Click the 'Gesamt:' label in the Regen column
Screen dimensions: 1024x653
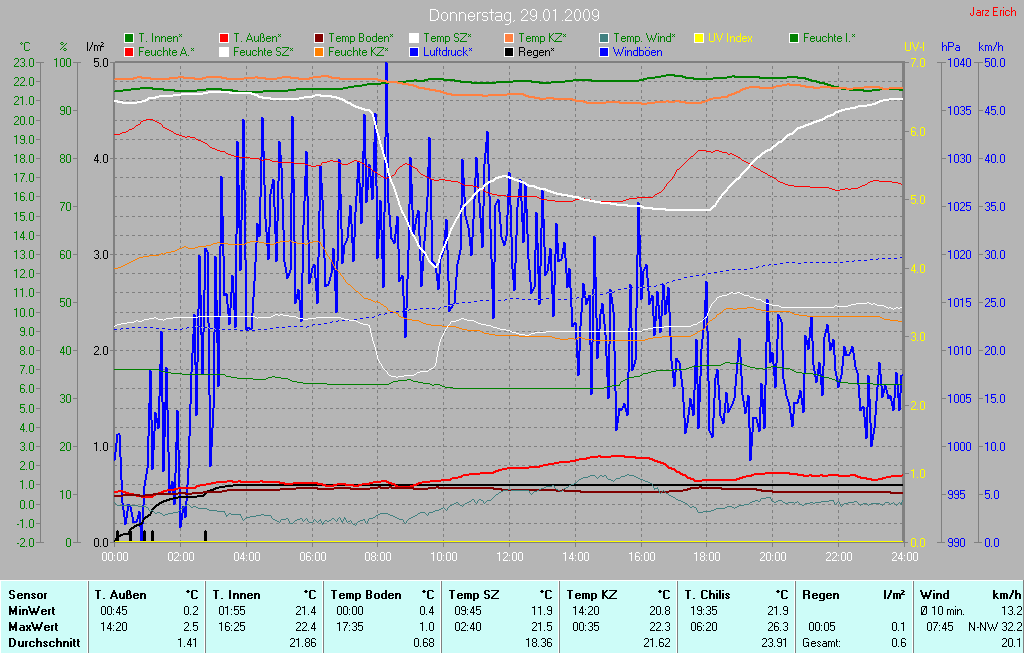pyautogui.click(x=822, y=643)
